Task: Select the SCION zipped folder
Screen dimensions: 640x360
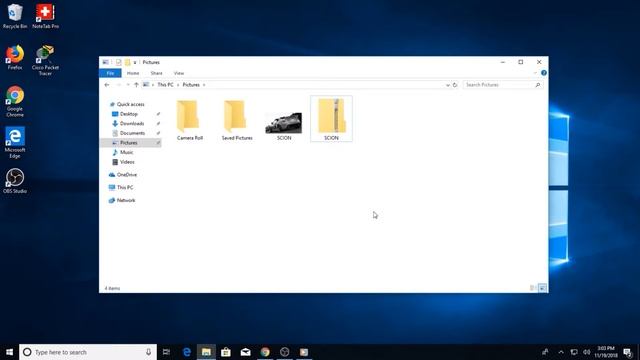Action: coord(331,119)
